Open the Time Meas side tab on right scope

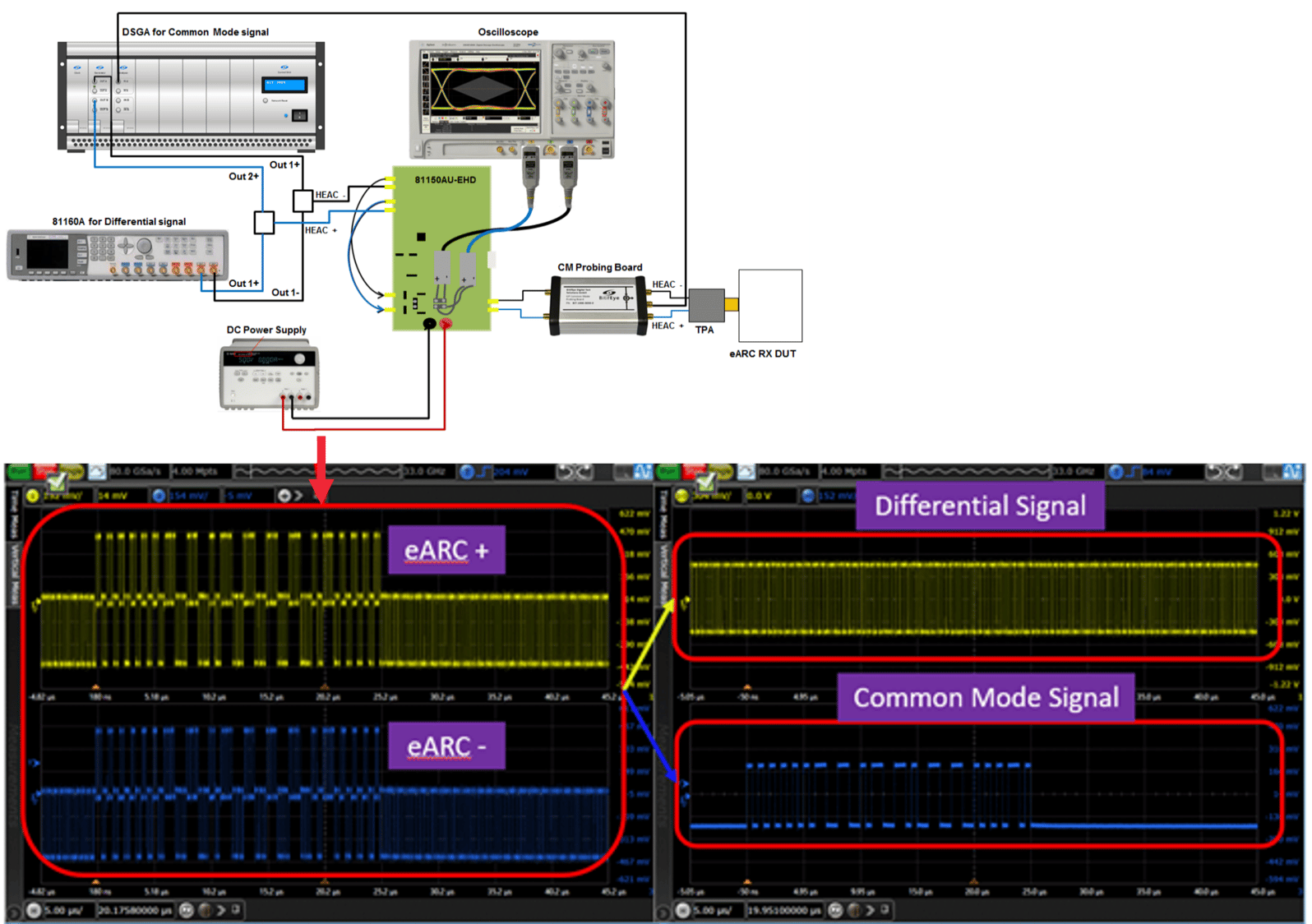pos(663,515)
